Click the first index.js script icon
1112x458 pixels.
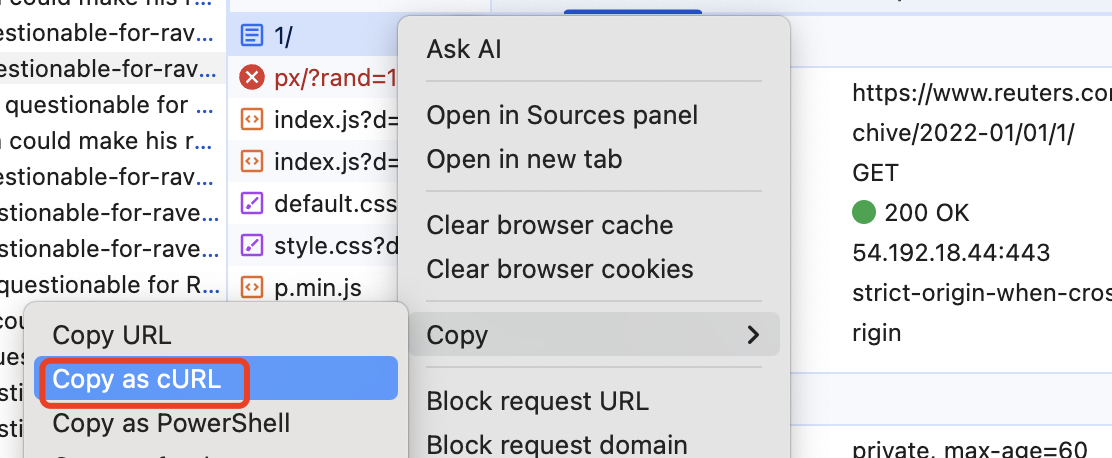point(252,120)
